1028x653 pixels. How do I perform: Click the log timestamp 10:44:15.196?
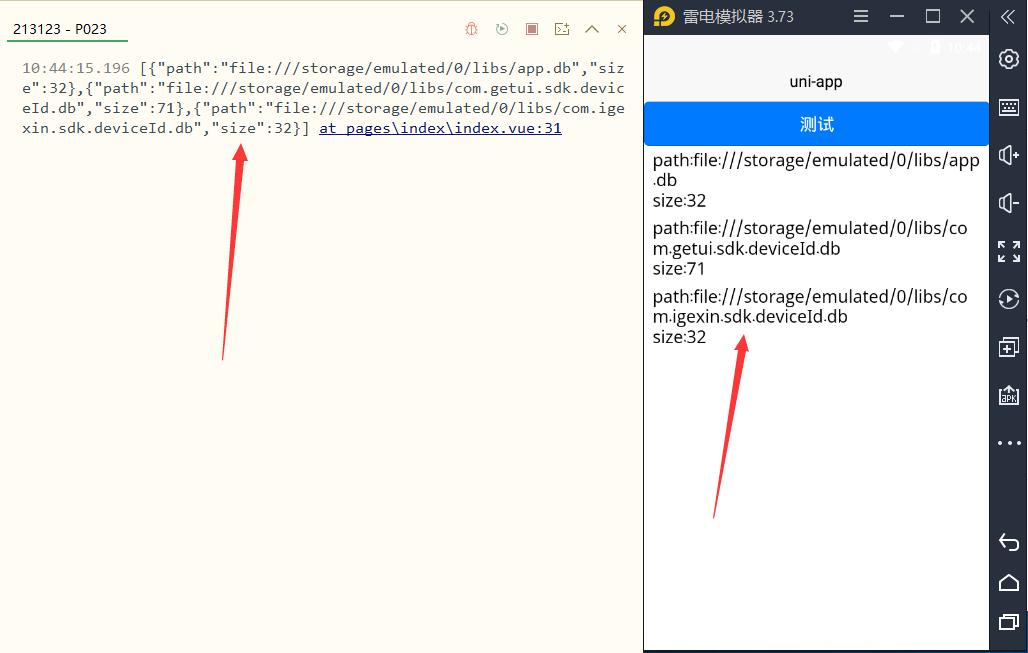(x=76, y=68)
